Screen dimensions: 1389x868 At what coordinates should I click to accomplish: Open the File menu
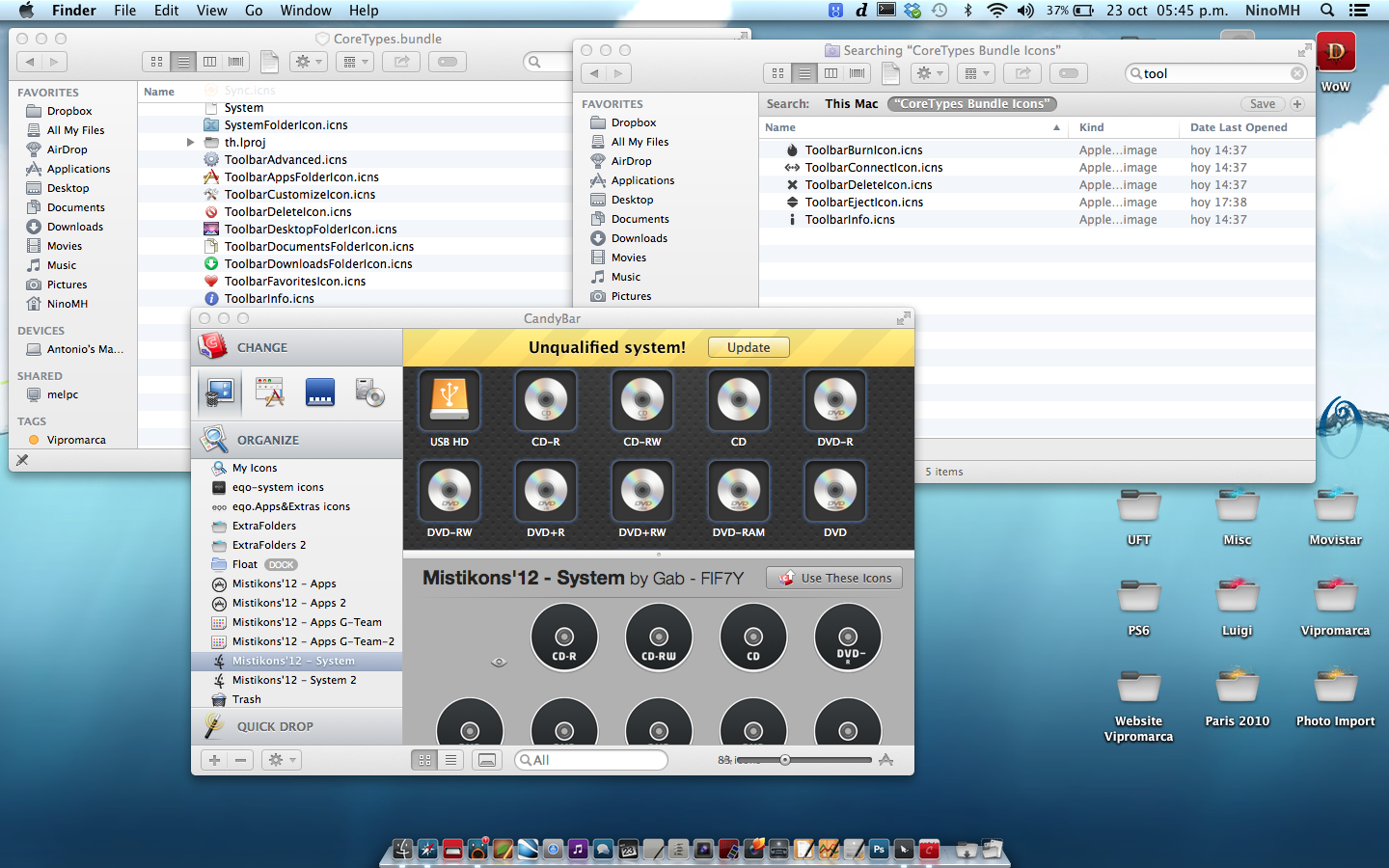124,11
